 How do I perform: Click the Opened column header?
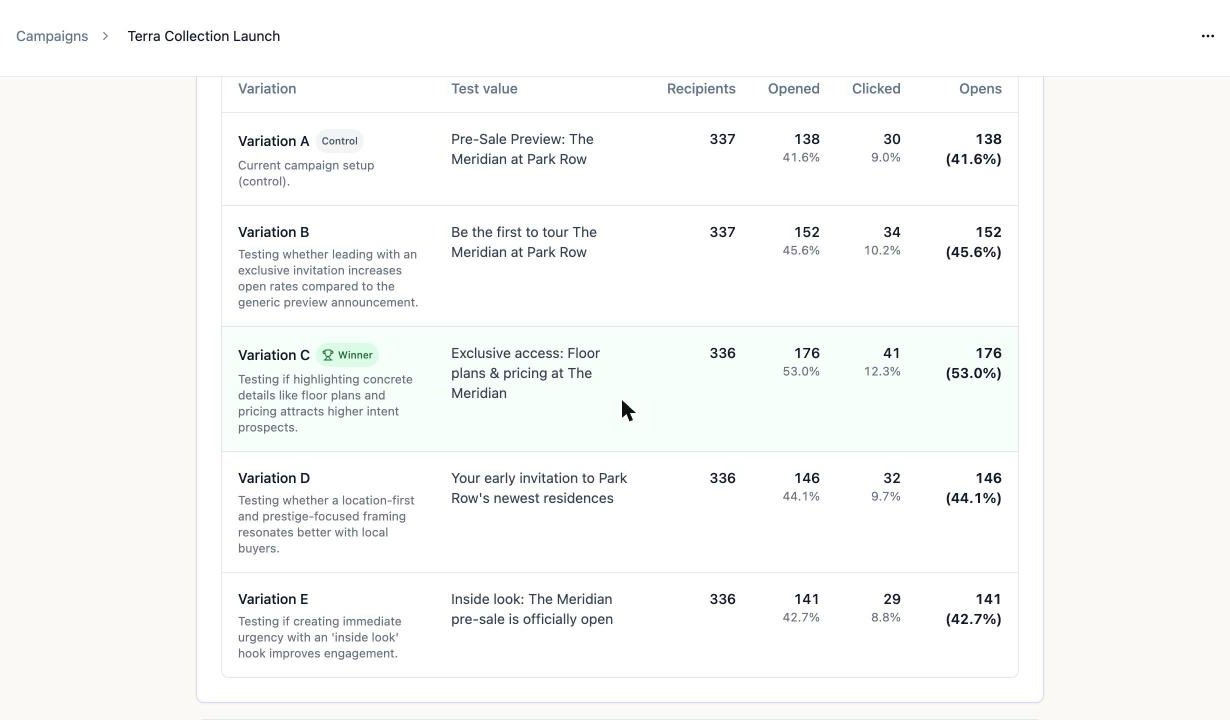pos(794,89)
